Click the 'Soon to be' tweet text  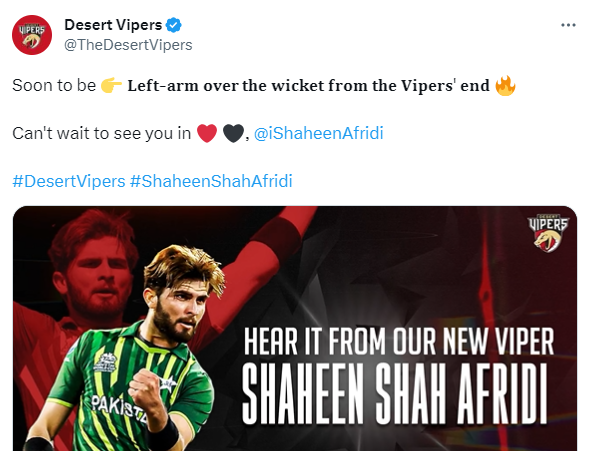point(54,85)
